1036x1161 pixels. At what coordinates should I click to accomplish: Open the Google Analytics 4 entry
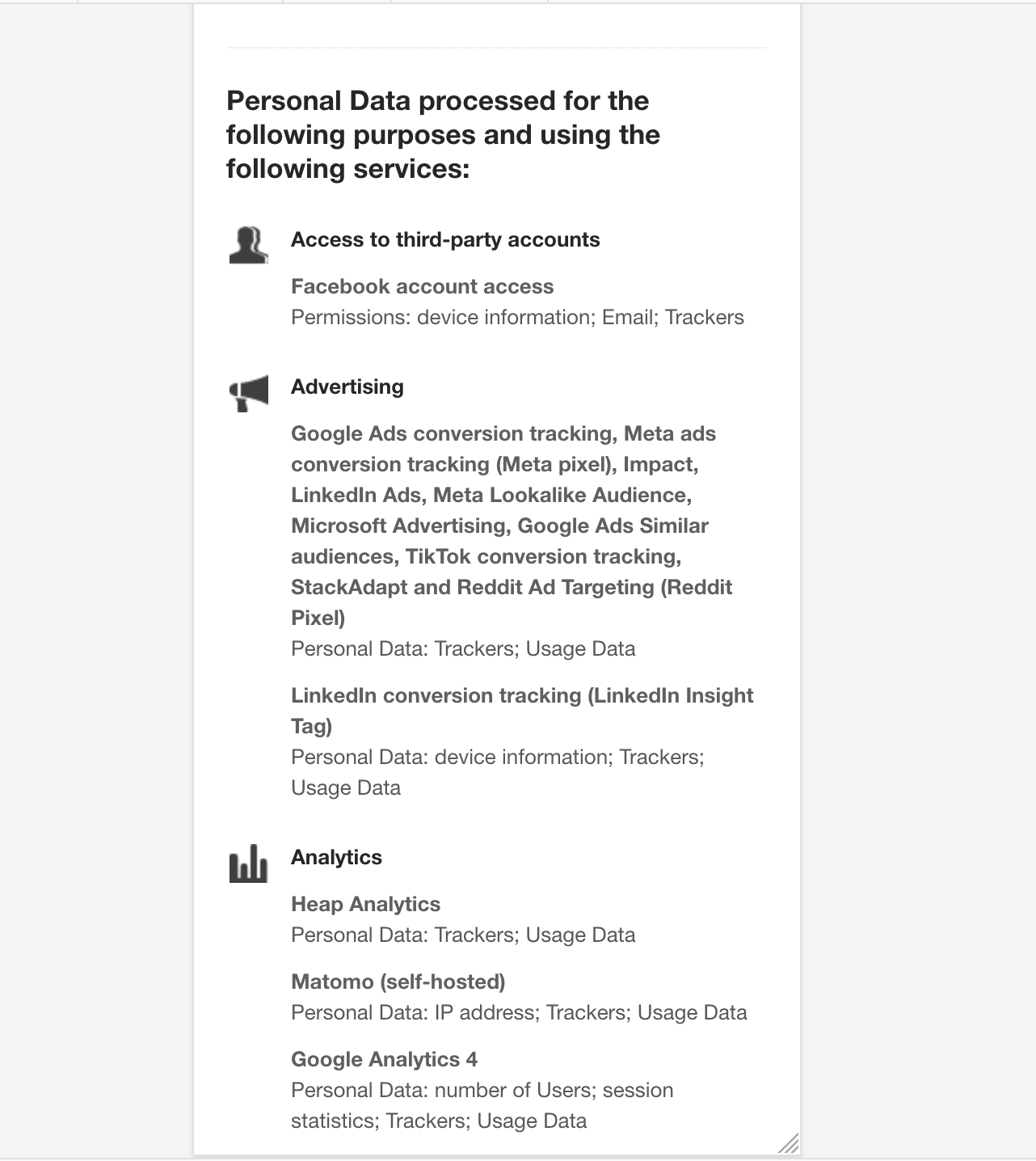click(384, 1060)
